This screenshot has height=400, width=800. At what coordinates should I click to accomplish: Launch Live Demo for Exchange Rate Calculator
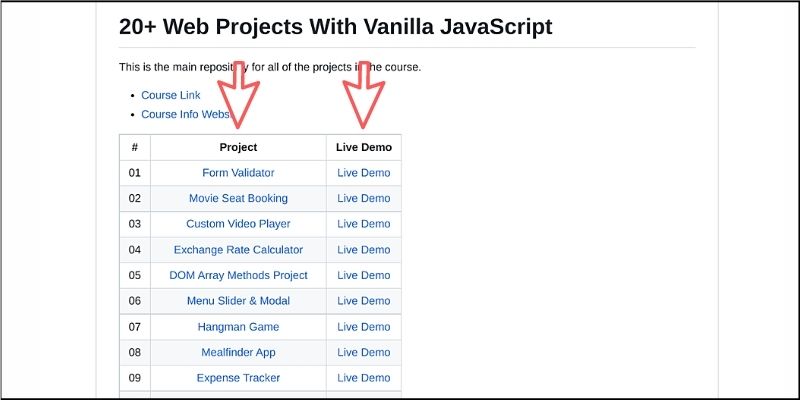[364, 250]
